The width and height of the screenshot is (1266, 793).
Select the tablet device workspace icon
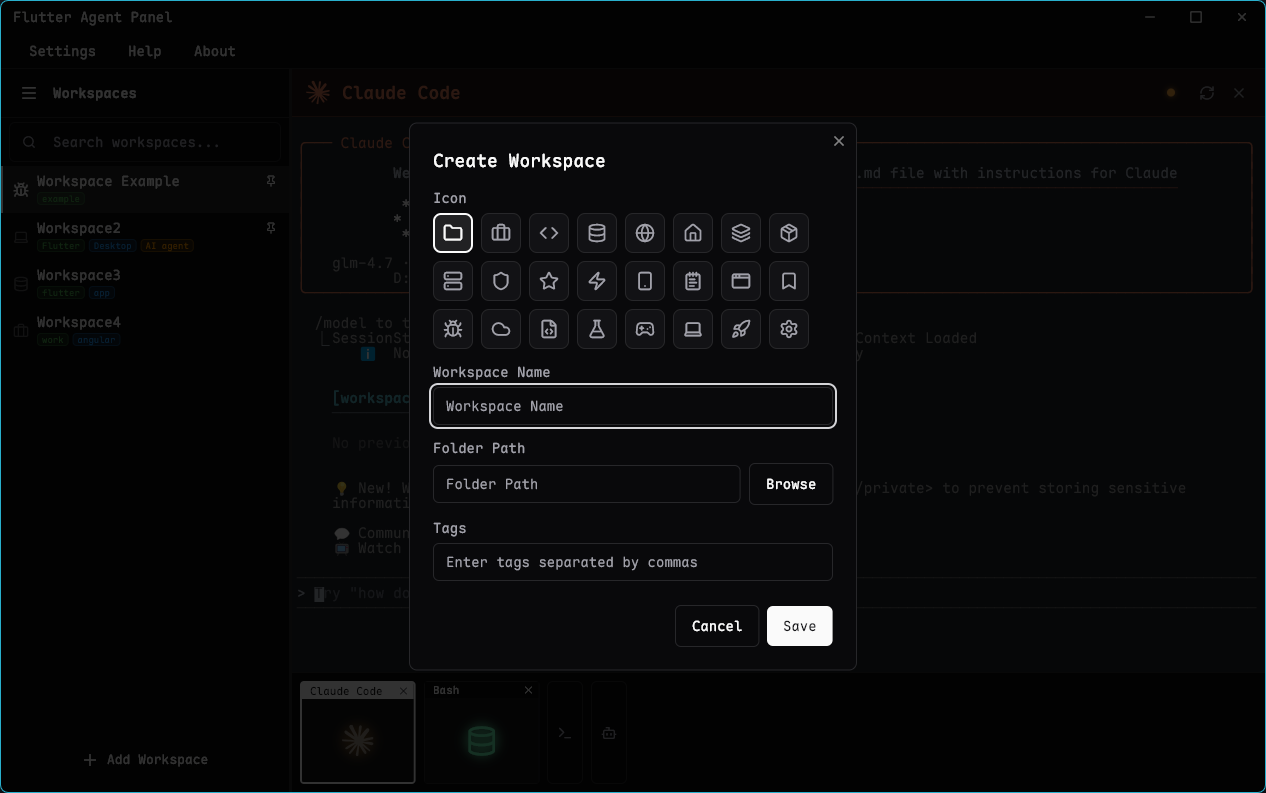pyautogui.click(x=645, y=281)
